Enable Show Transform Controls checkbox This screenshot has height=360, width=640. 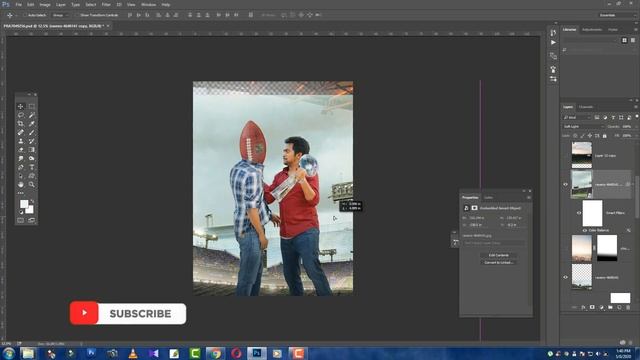click(x=76, y=15)
